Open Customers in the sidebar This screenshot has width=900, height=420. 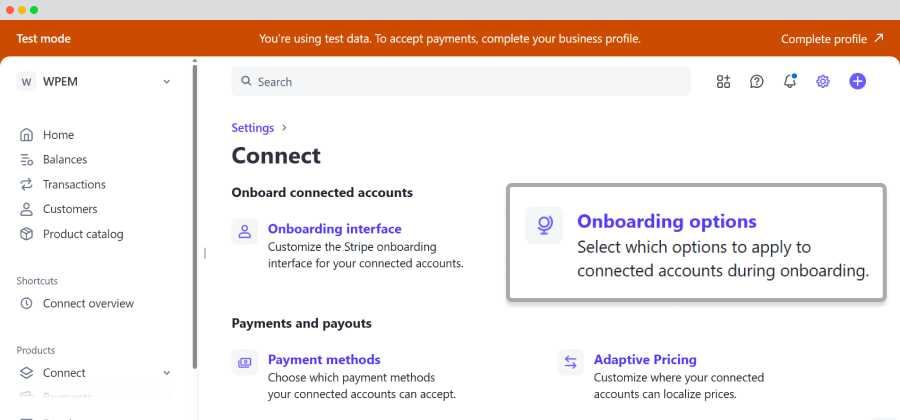click(x=70, y=209)
